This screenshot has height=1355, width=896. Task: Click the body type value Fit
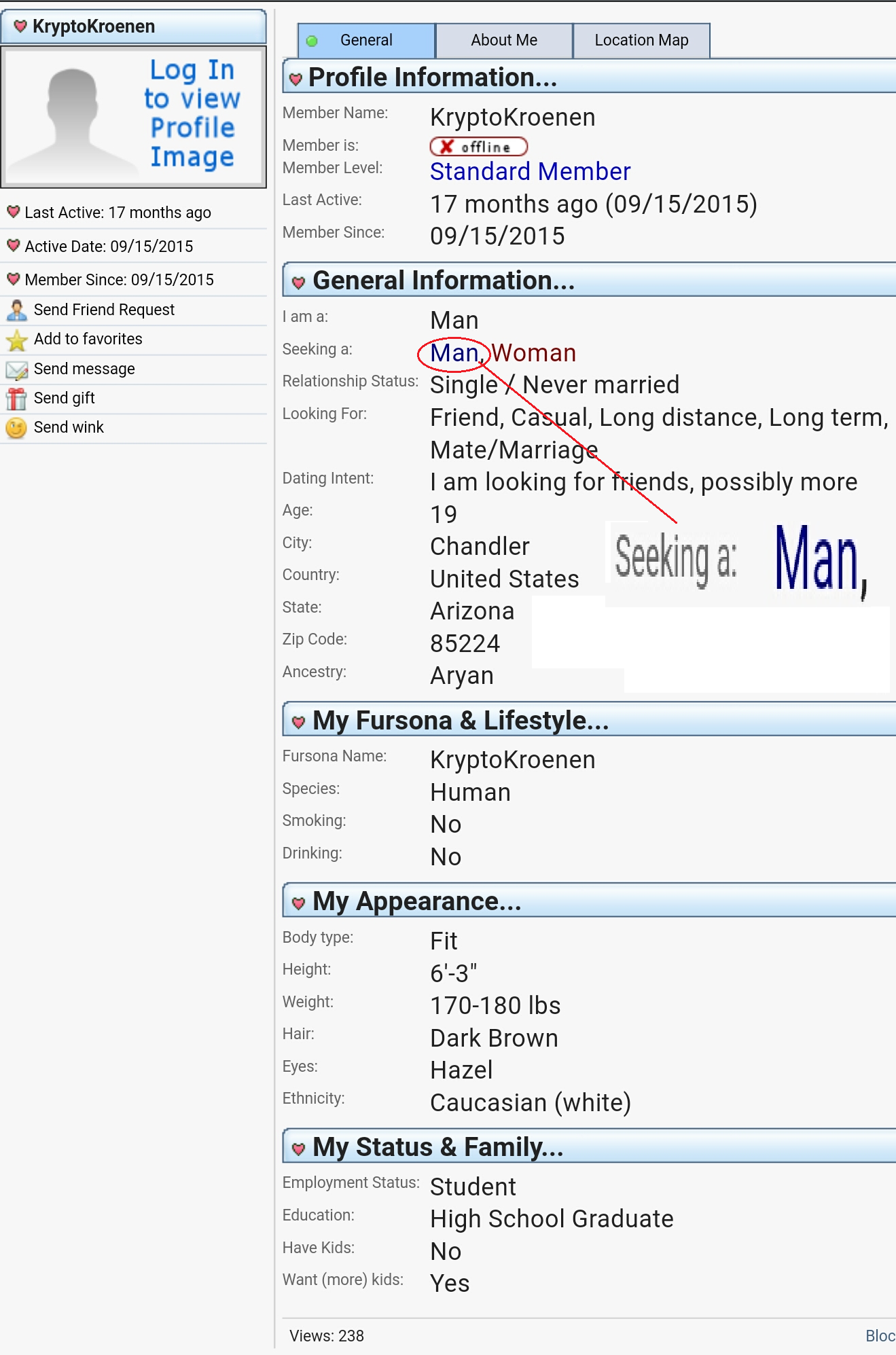point(444,941)
